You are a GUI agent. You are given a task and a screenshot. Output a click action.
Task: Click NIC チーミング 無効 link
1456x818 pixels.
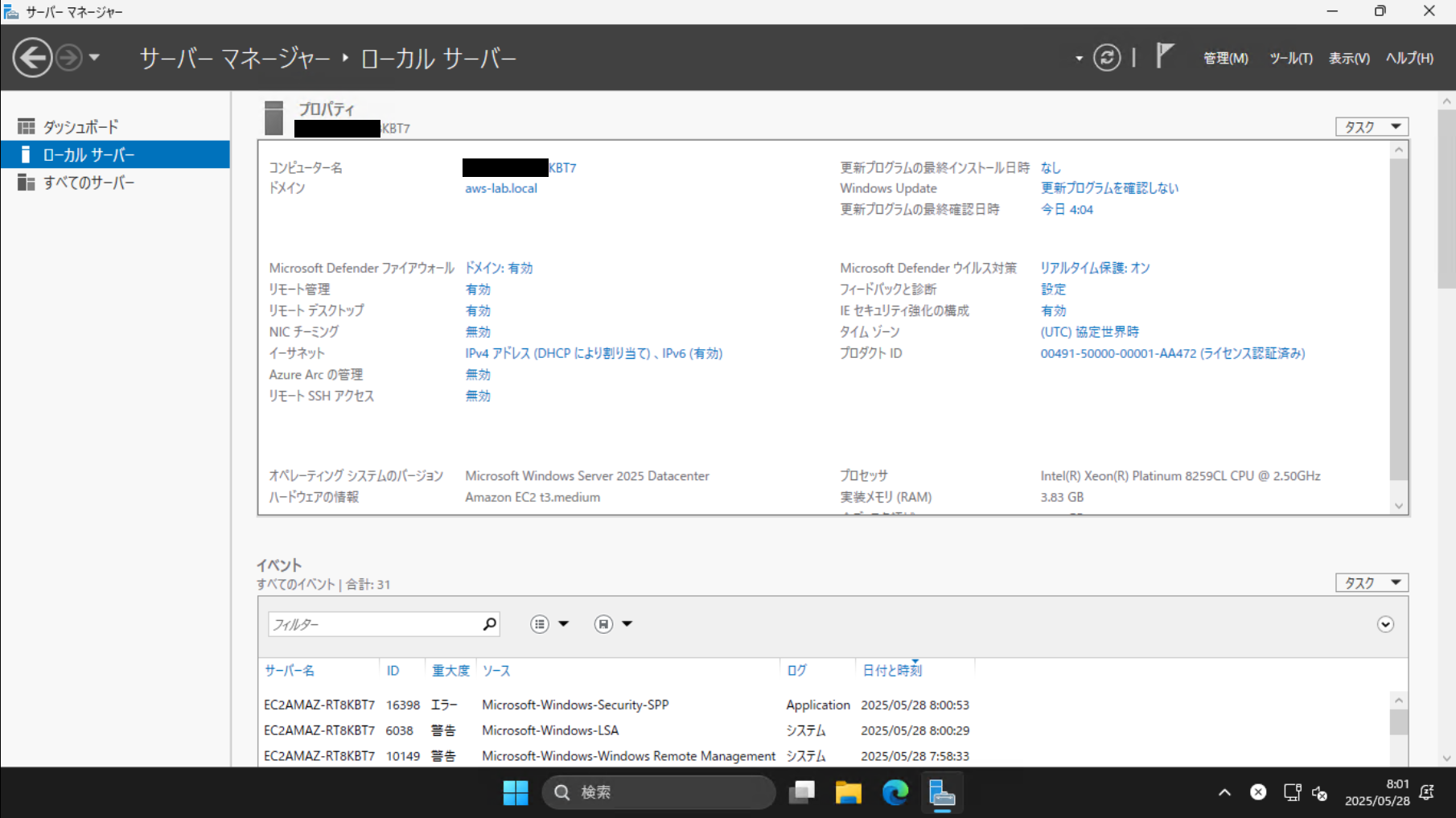coord(478,331)
